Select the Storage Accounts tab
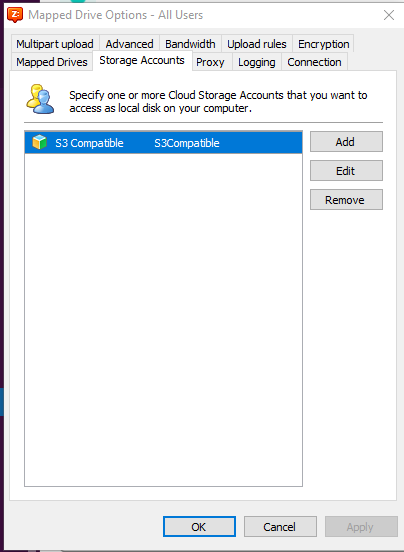This screenshot has height=552, width=404. tap(142, 61)
